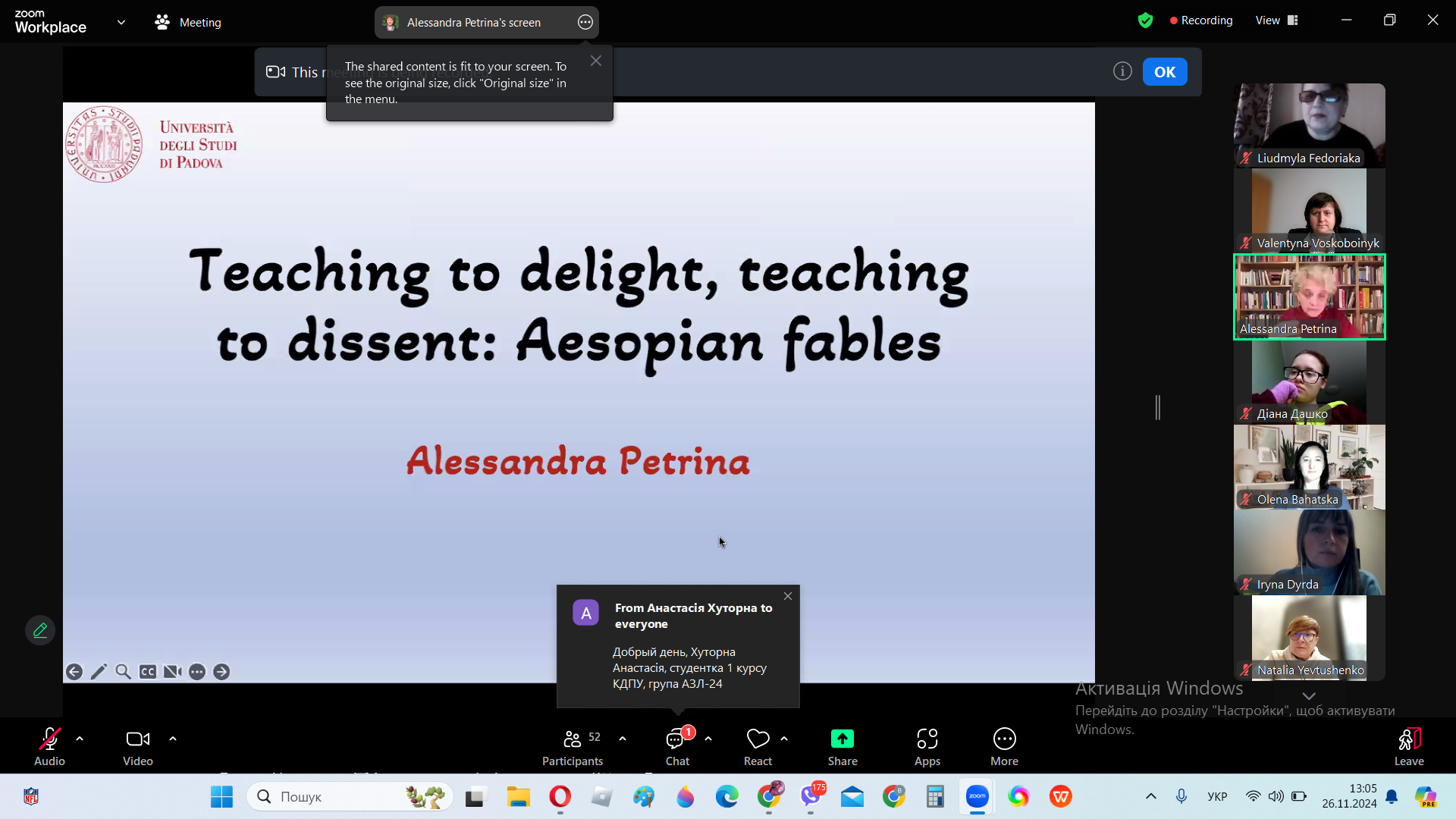Click the slide zoom magnifier icon
This screenshot has height=819, width=1456.
pos(123,672)
